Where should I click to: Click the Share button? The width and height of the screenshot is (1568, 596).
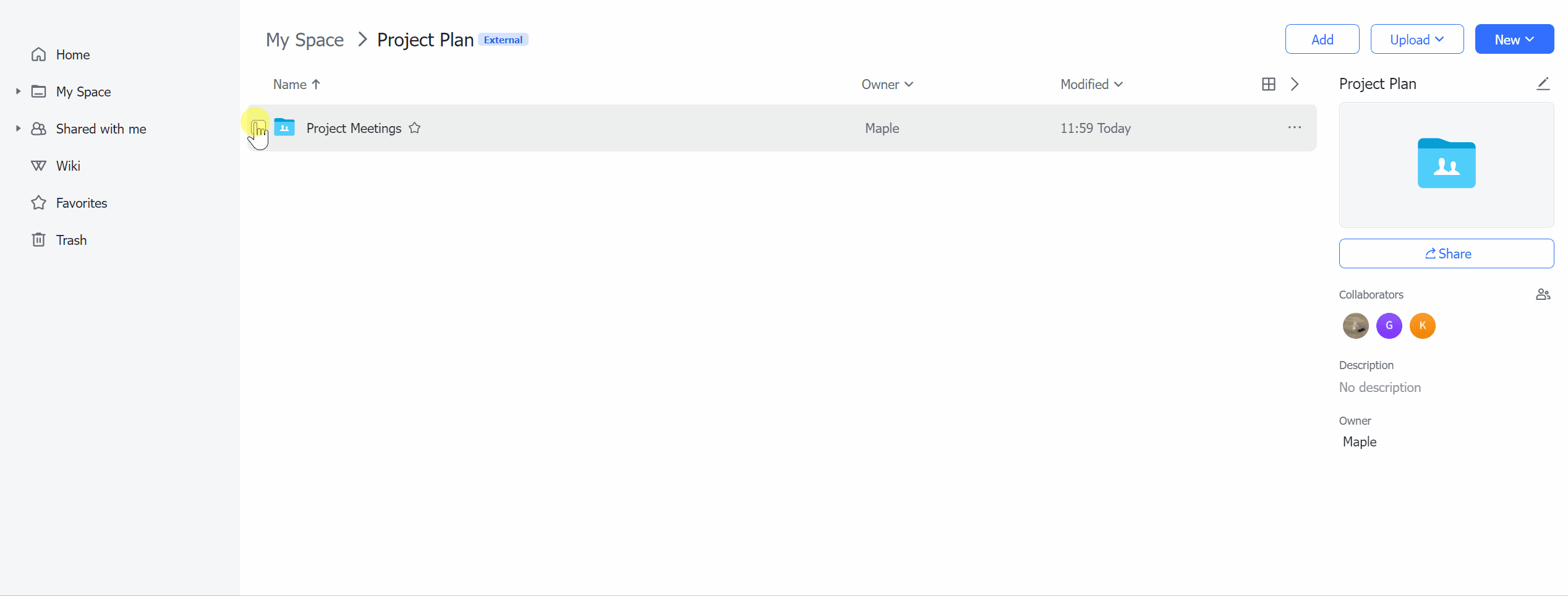tap(1446, 253)
